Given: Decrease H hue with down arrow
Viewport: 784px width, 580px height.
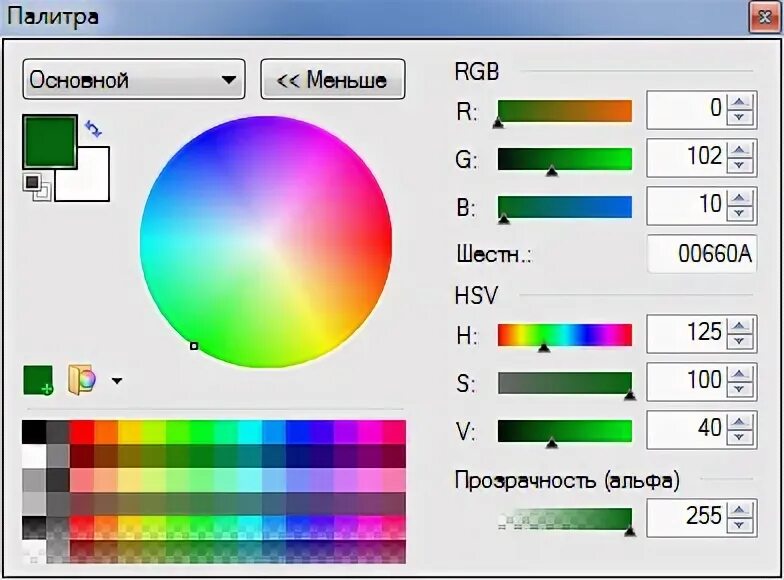Looking at the screenshot, I should [740, 342].
